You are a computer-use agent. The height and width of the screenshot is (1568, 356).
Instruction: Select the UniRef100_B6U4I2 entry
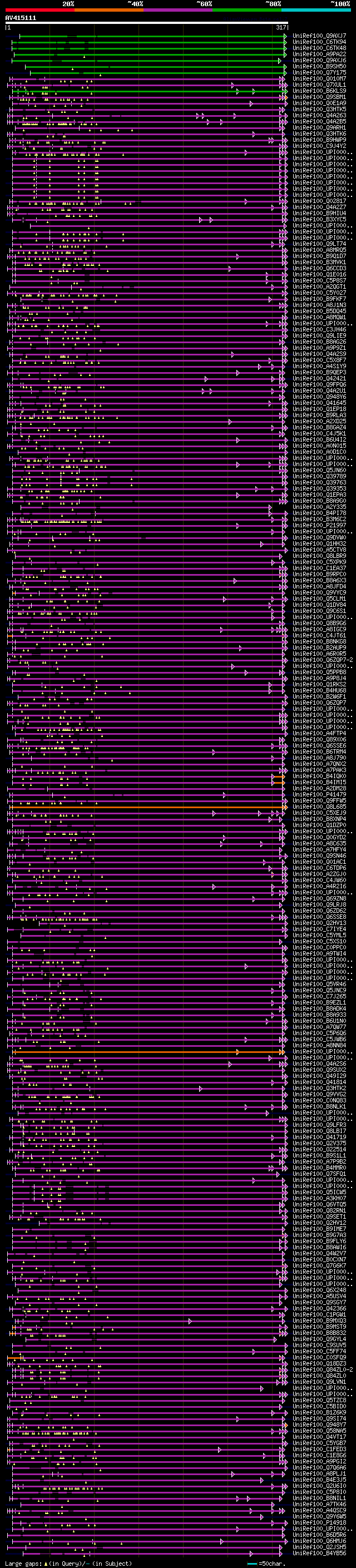click(x=319, y=439)
